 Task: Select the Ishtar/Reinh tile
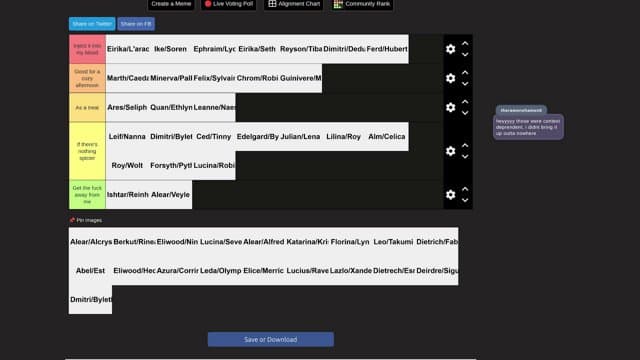pyautogui.click(x=127, y=195)
